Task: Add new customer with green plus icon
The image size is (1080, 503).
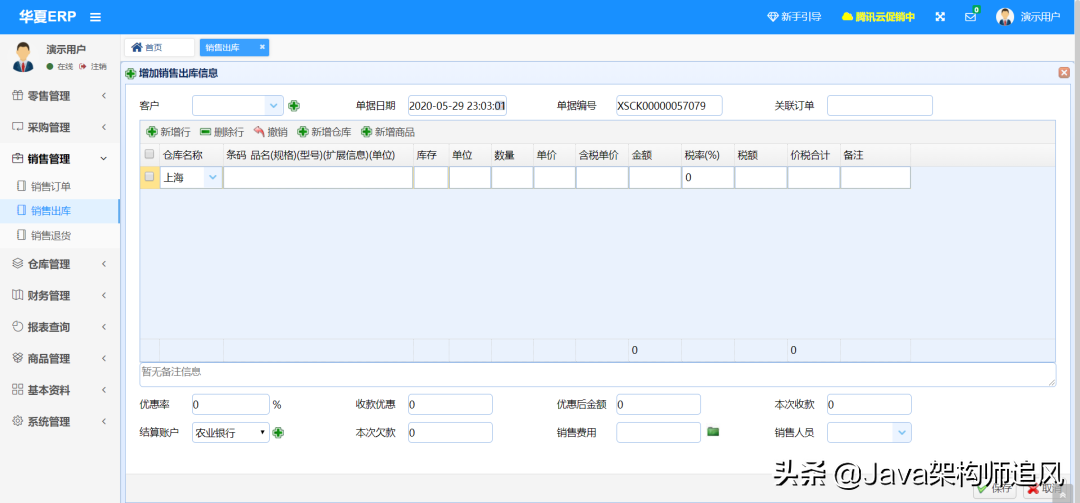Action: [294, 105]
